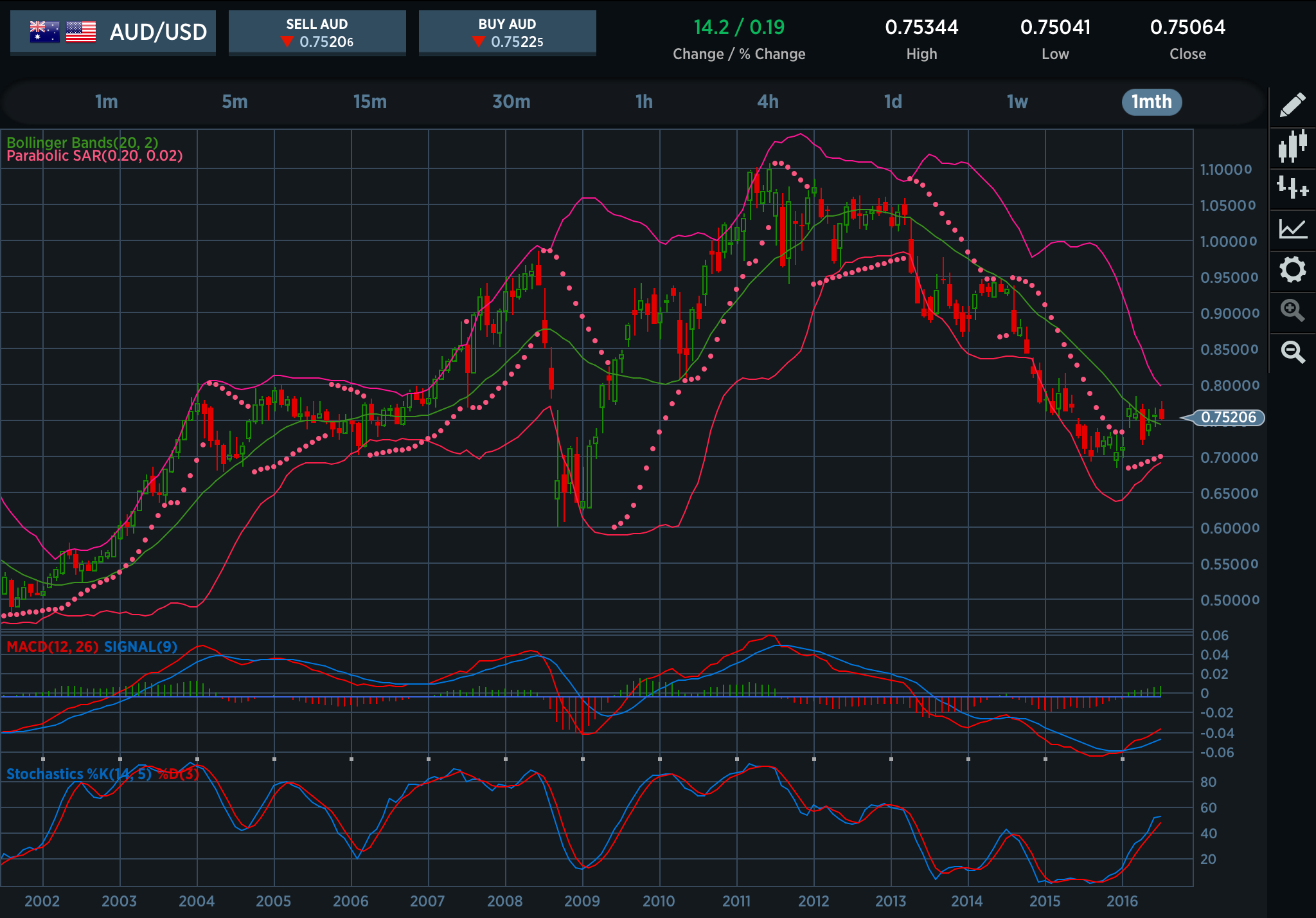1316x918 pixels.
Task: Switch to OHLC bar chart type
Action: [x=1292, y=187]
